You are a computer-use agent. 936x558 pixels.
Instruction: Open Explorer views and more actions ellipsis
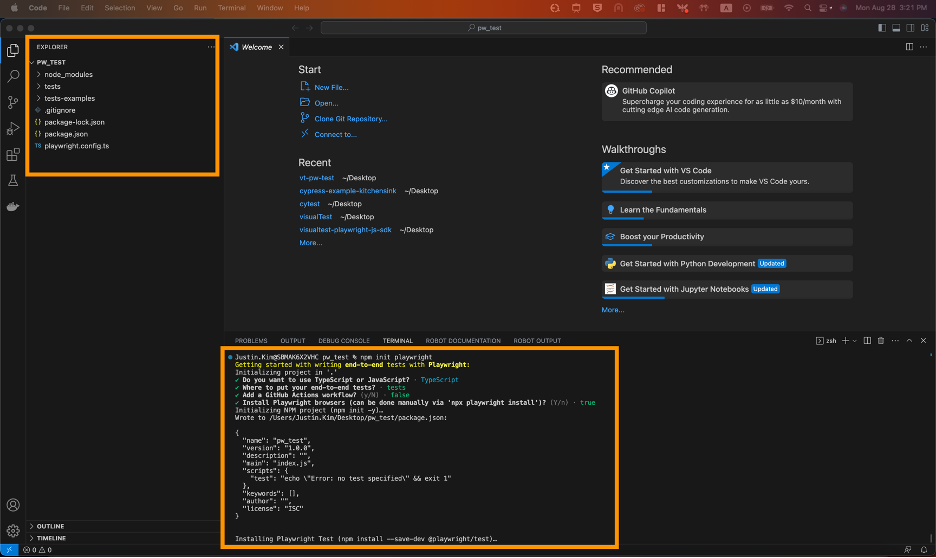211,47
